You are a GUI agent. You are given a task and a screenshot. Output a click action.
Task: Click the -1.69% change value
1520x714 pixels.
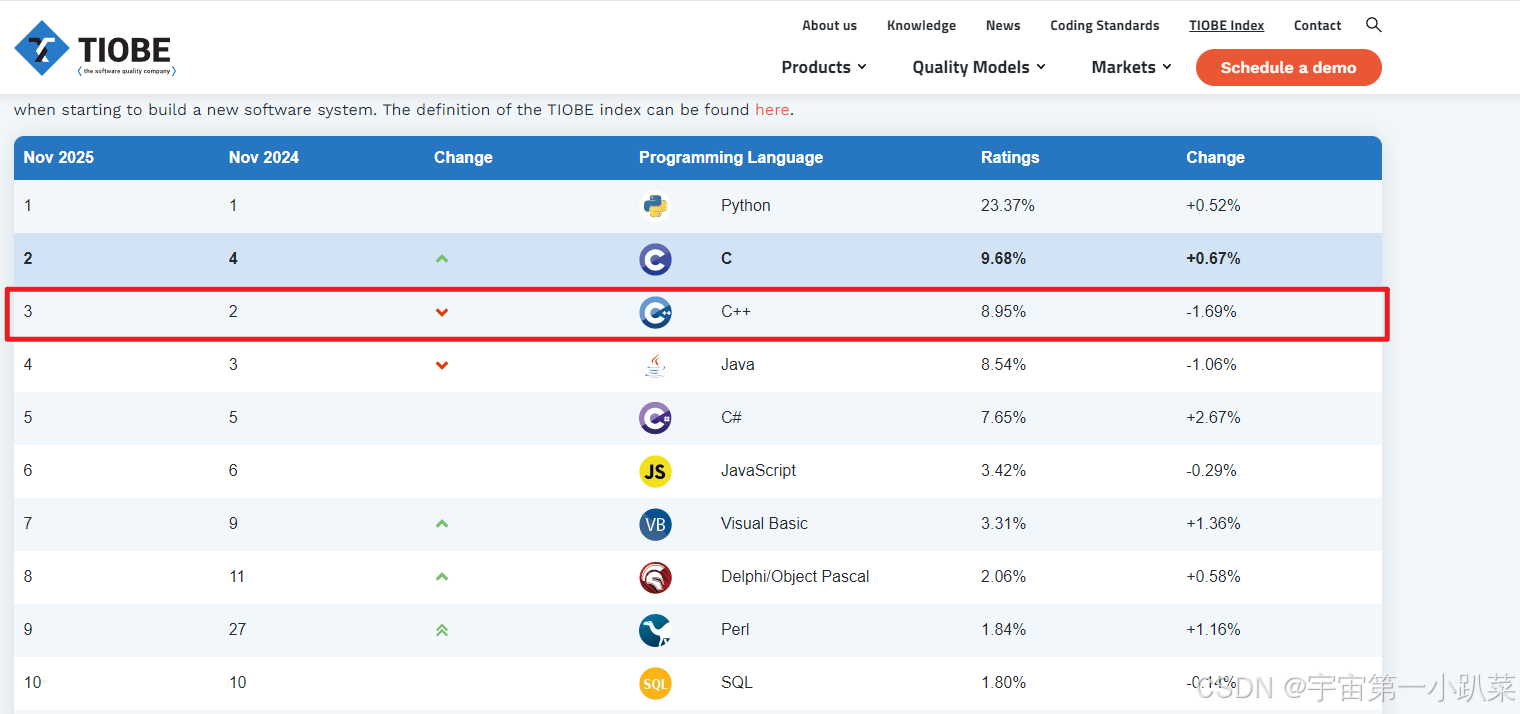[1211, 312]
